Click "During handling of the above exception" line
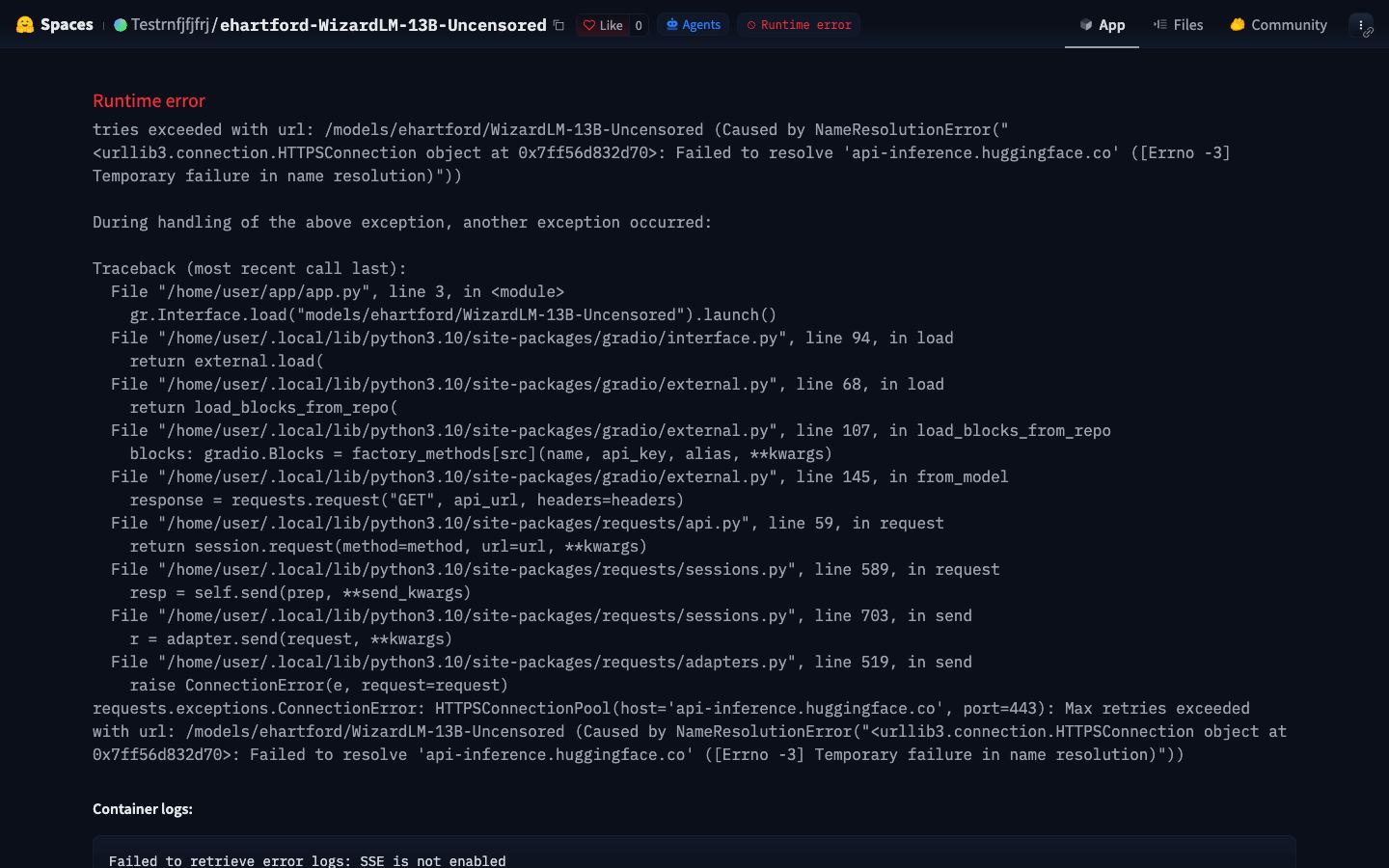The height and width of the screenshot is (868, 1389). (x=402, y=222)
